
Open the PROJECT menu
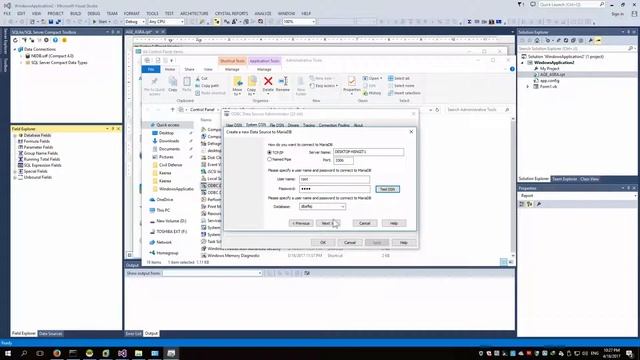55,13
